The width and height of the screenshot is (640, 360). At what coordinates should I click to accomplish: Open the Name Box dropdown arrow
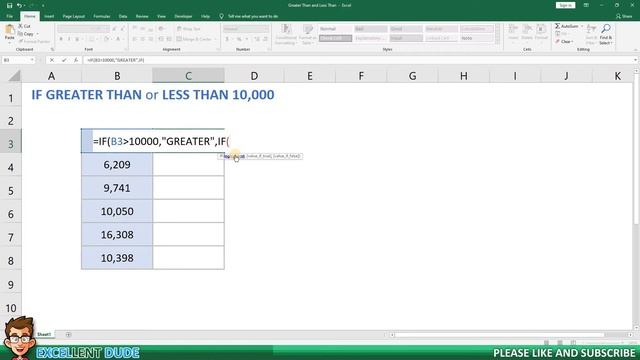[x=32, y=60]
